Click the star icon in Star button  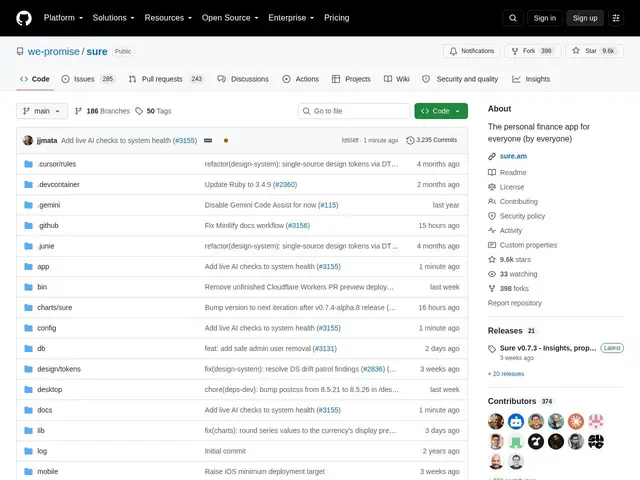coord(576,51)
